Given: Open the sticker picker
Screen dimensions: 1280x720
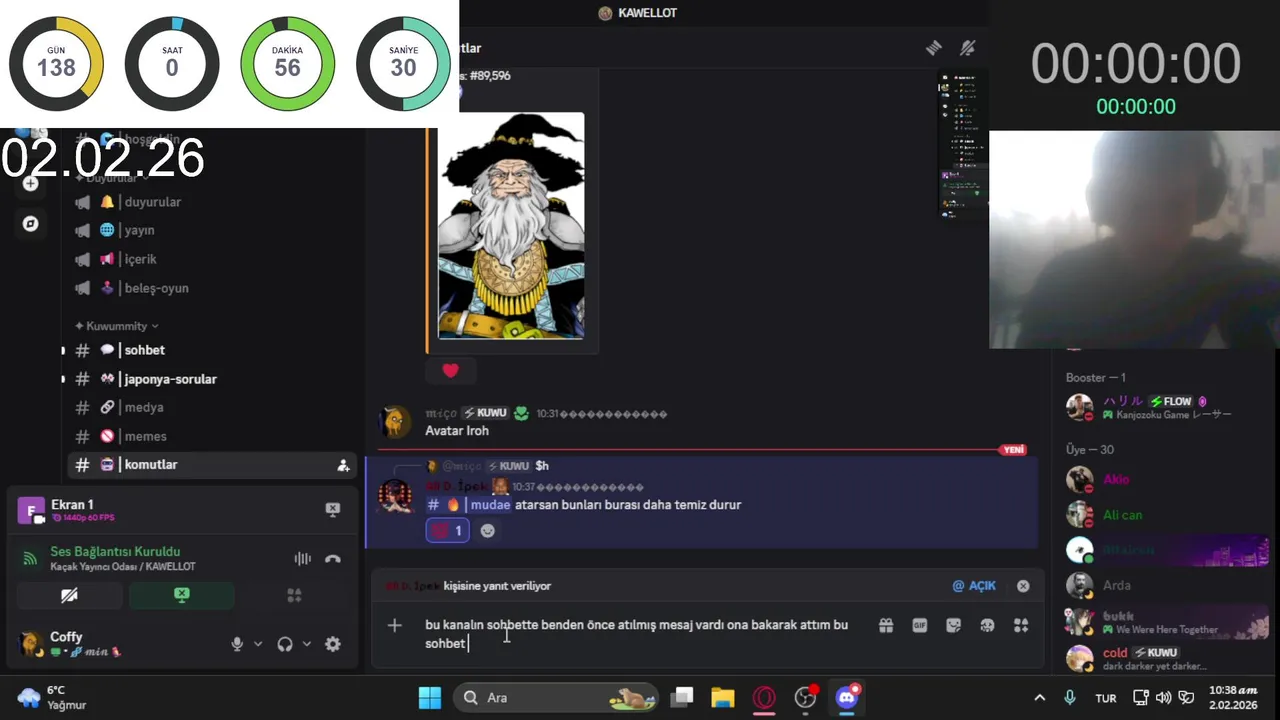Looking at the screenshot, I should [953, 625].
